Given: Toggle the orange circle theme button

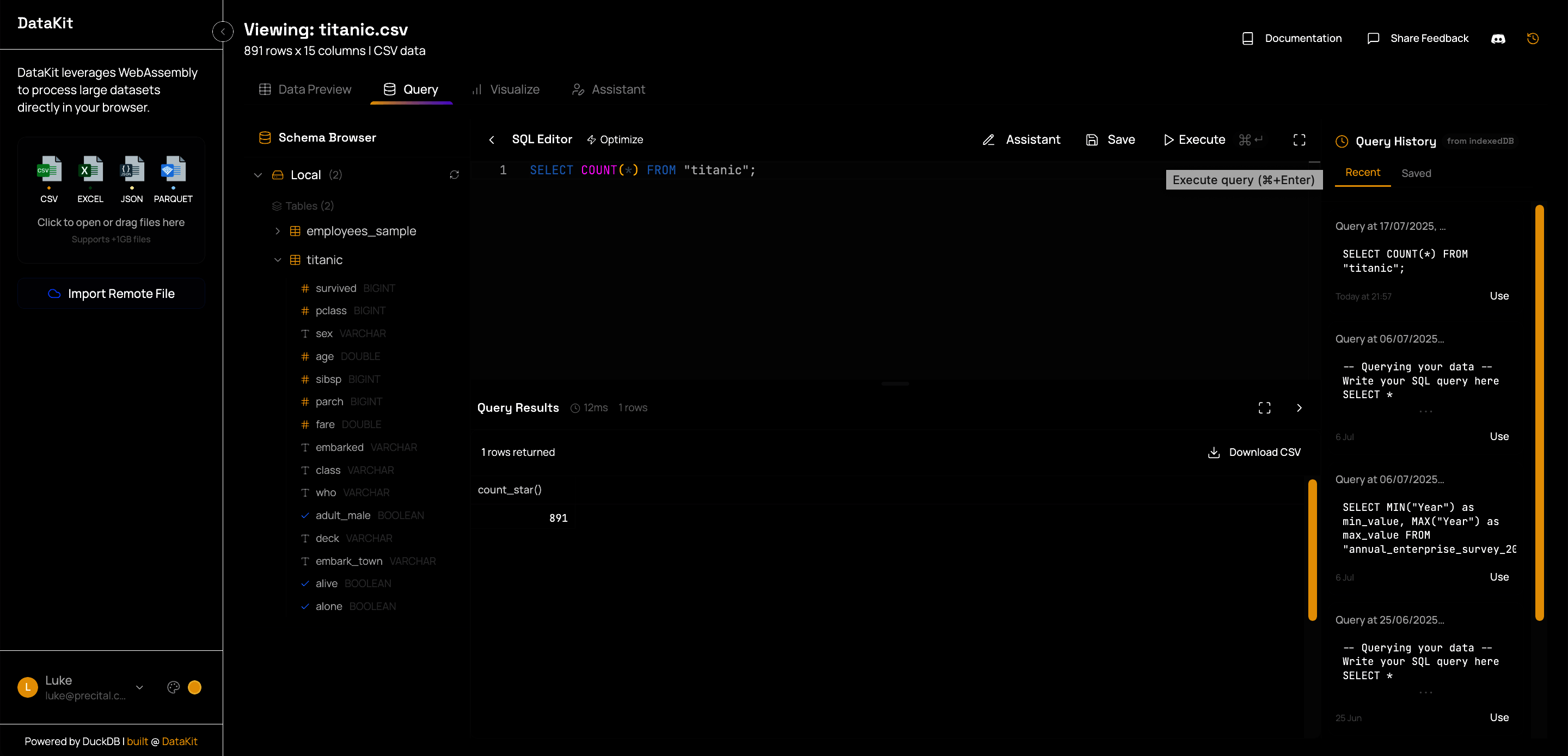Looking at the screenshot, I should tap(195, 687).
